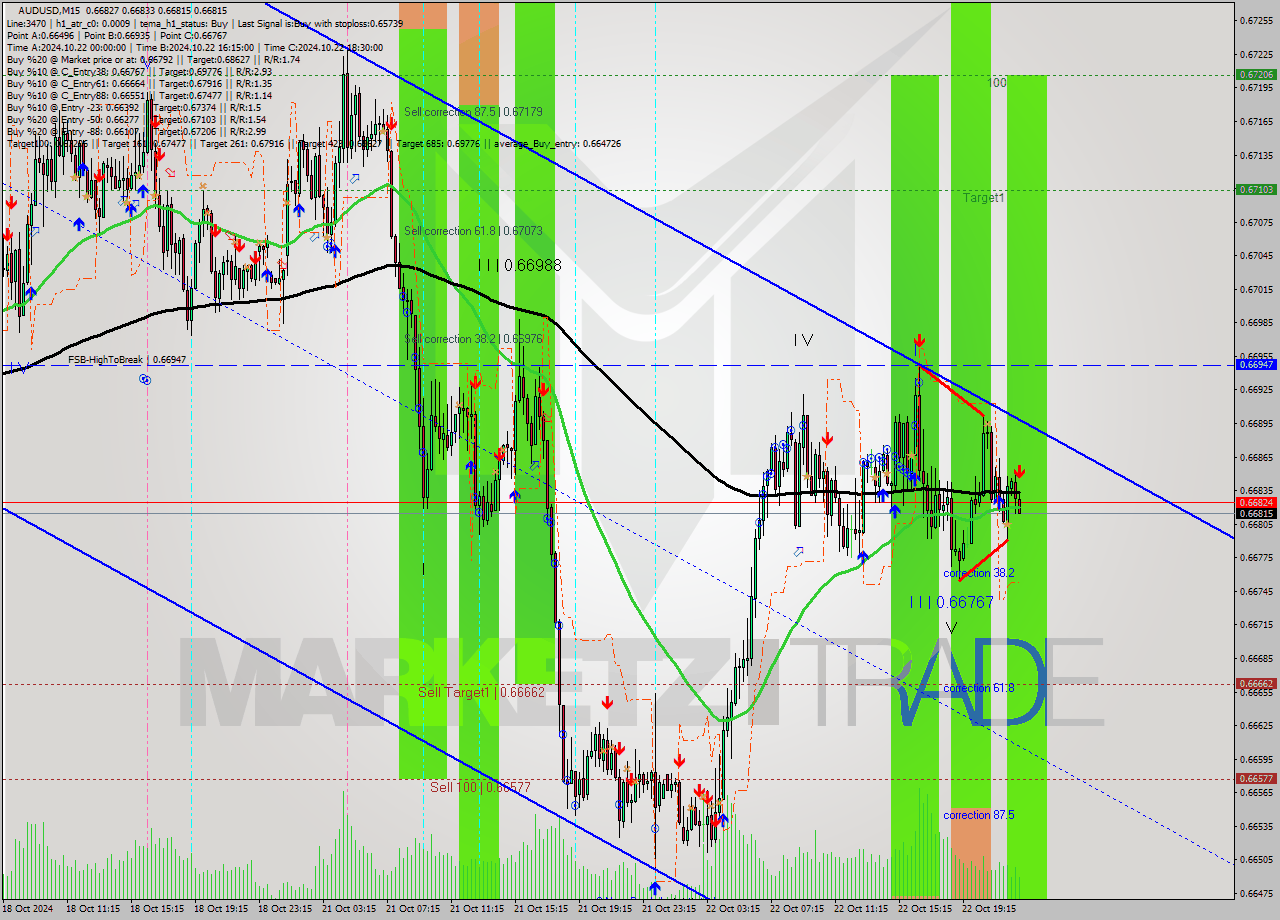Click the red sell arrow above the 0.66947 peak
Viewport: 1280px width, 920px height.
[x=919, y=343]
